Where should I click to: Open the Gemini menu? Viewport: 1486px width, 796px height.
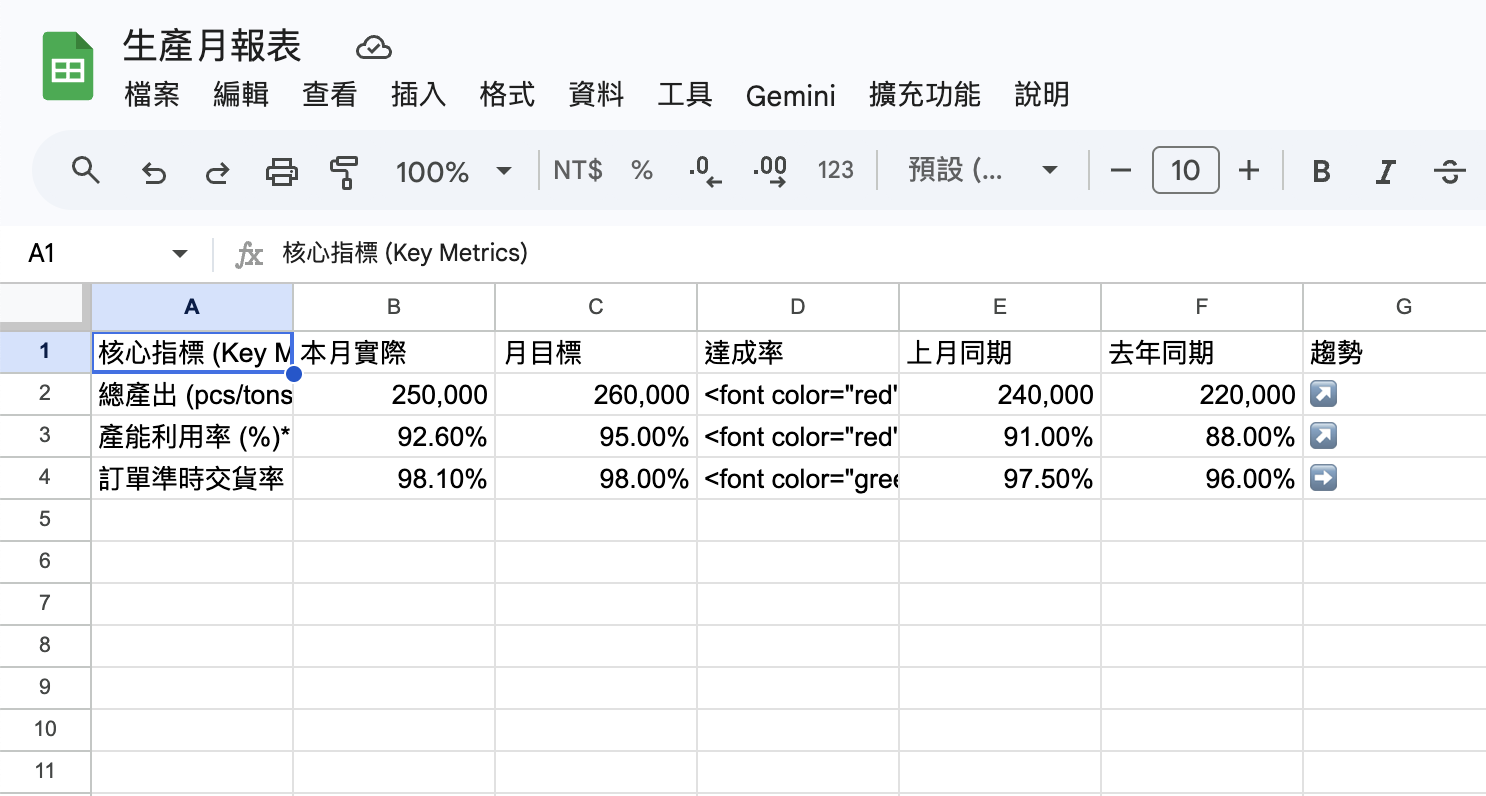[x=790, y=96]
